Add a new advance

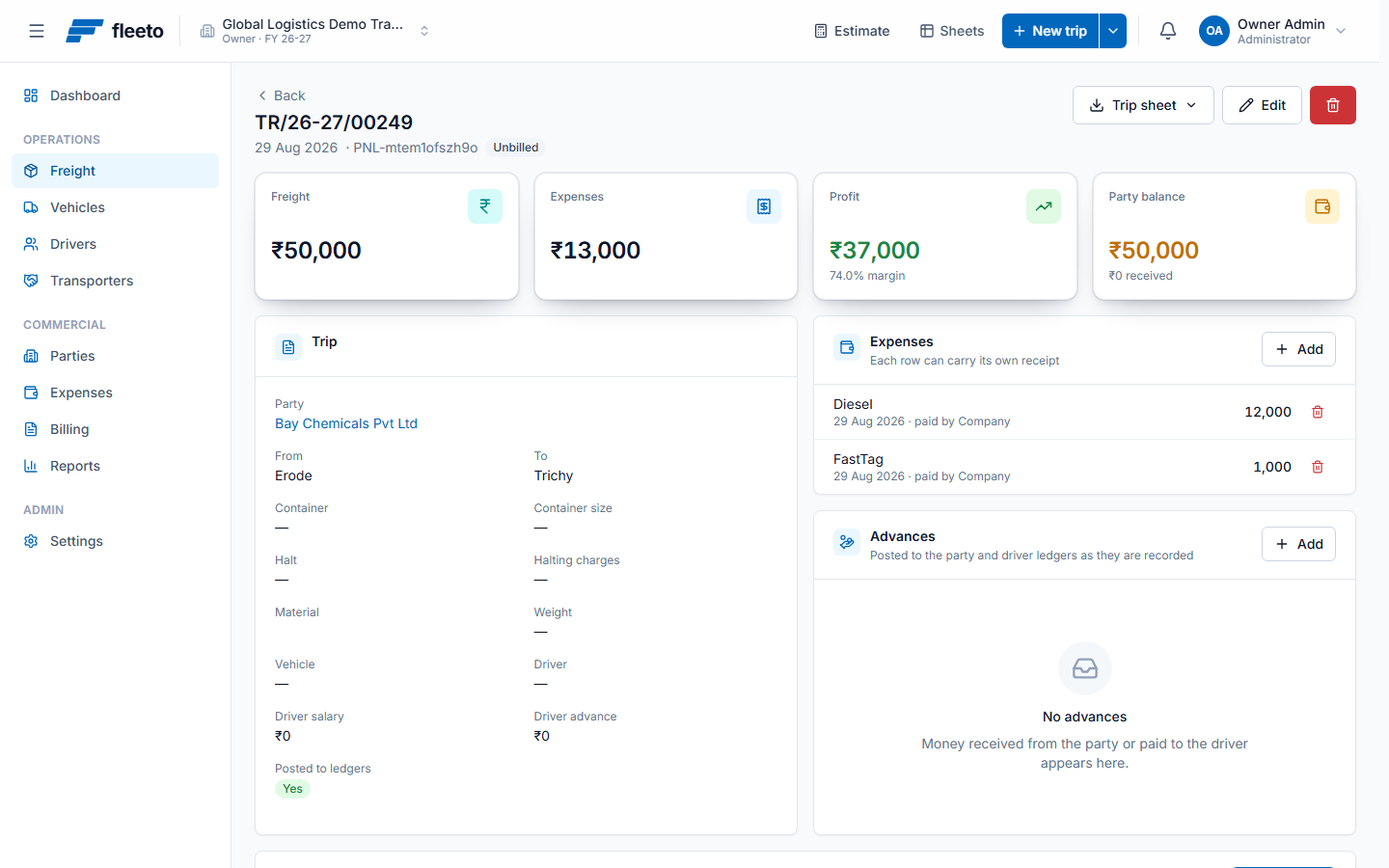coord(1298,544)
